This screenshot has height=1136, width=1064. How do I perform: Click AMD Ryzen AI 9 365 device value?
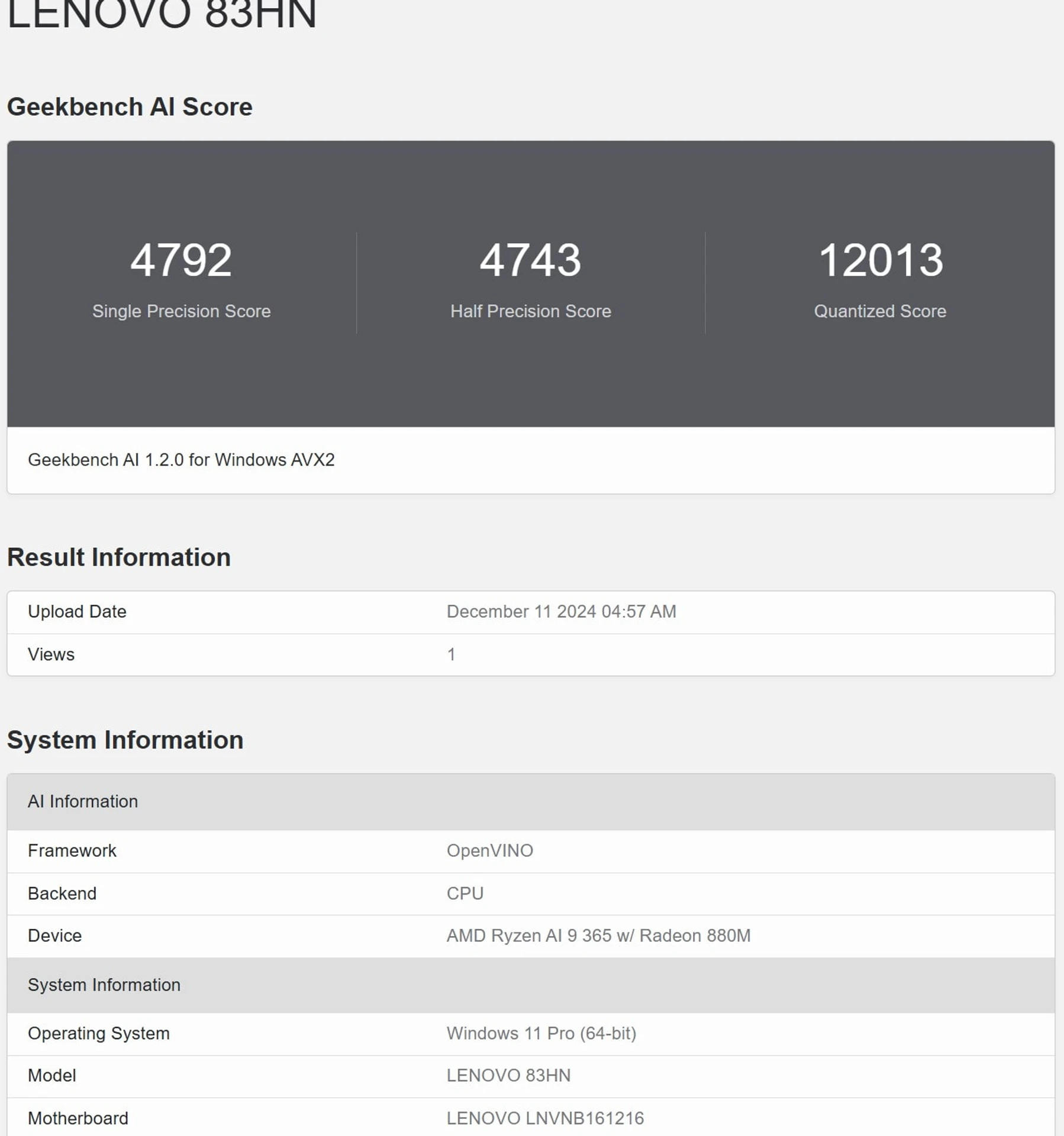point(598,935)
